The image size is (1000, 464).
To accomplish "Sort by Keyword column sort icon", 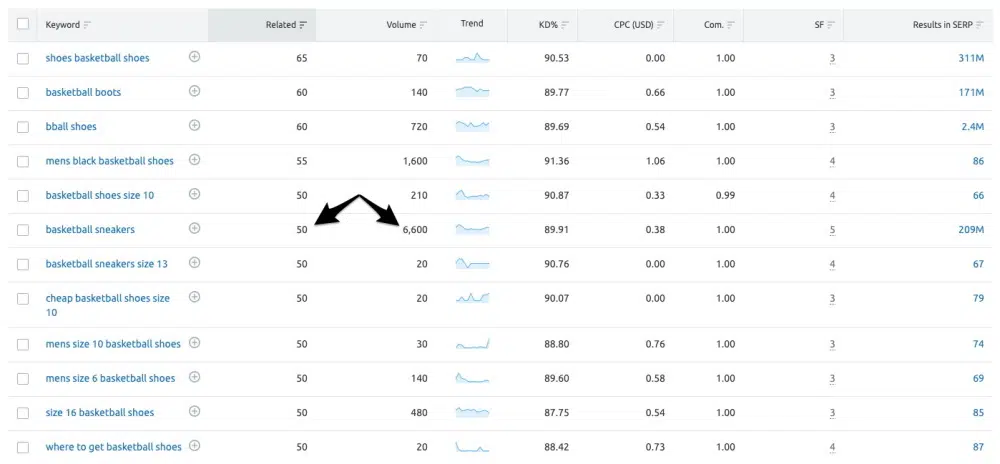I will pos(87,25).
